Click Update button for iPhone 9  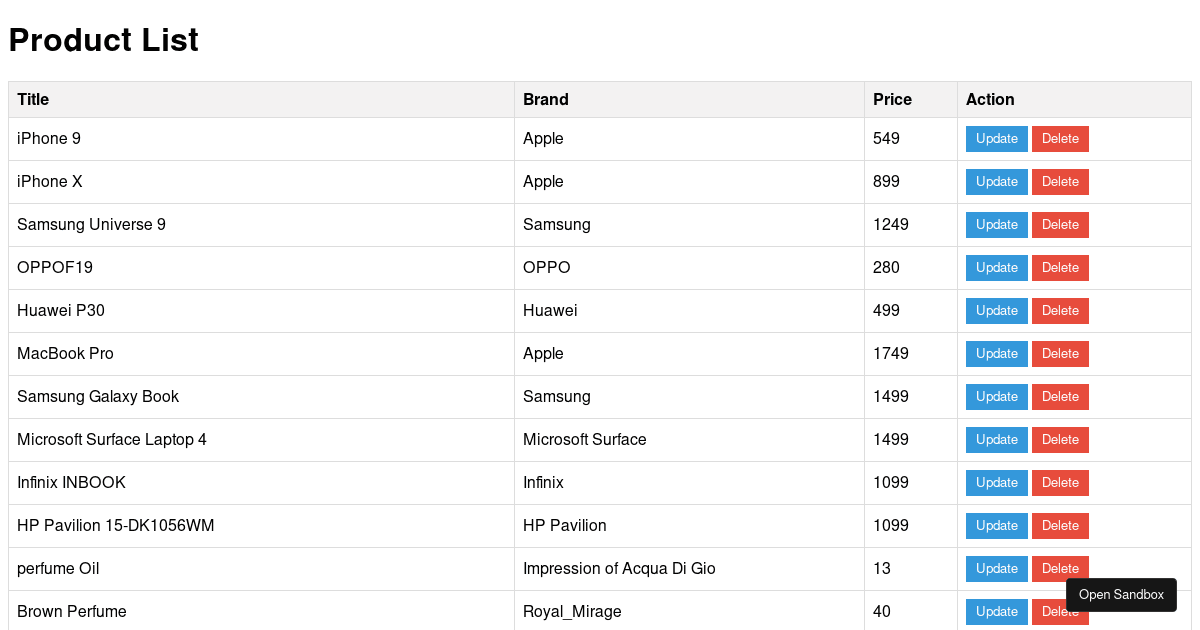tap(996, 139)
